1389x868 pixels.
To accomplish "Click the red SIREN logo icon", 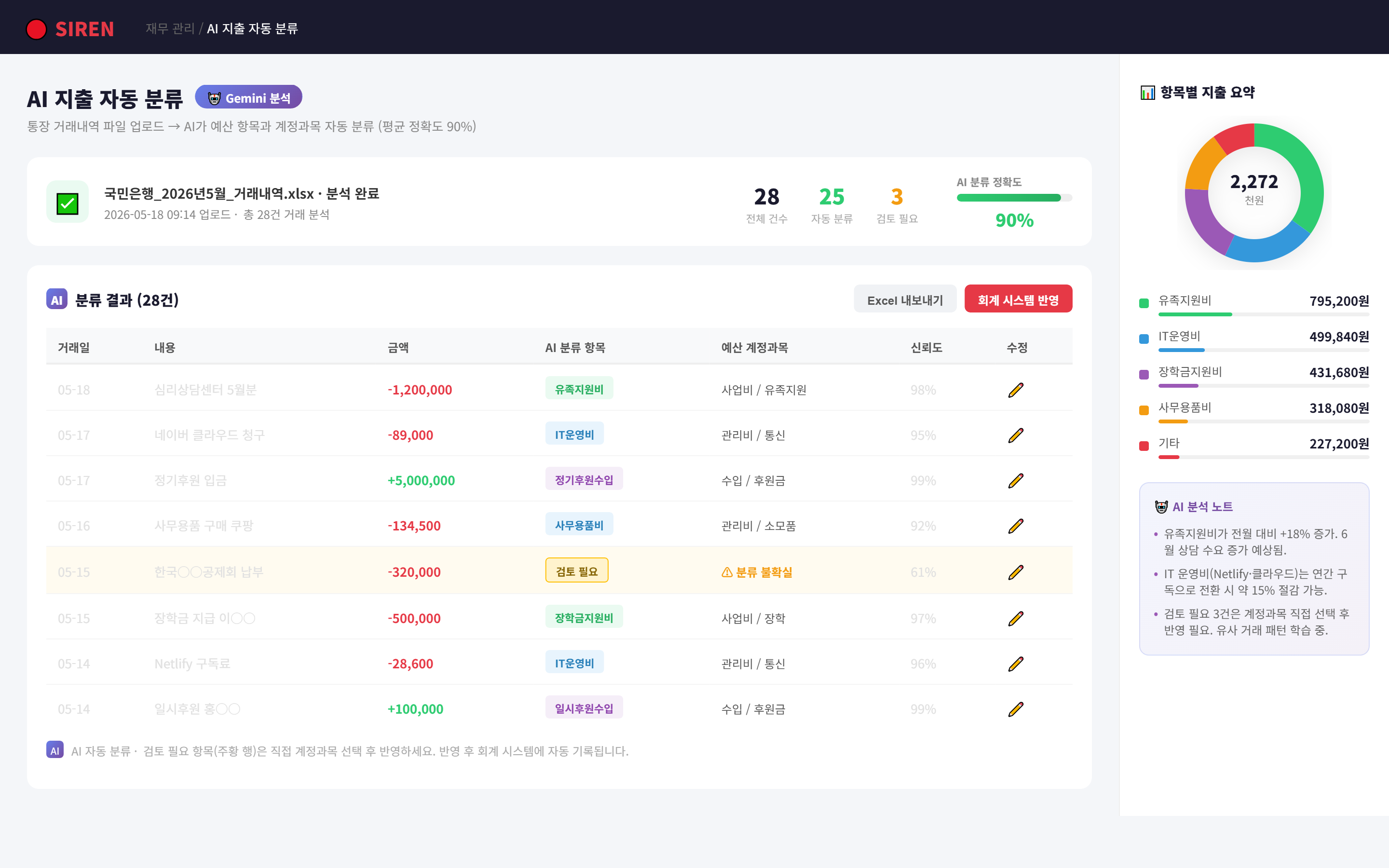I will click(x=36, y=29).
